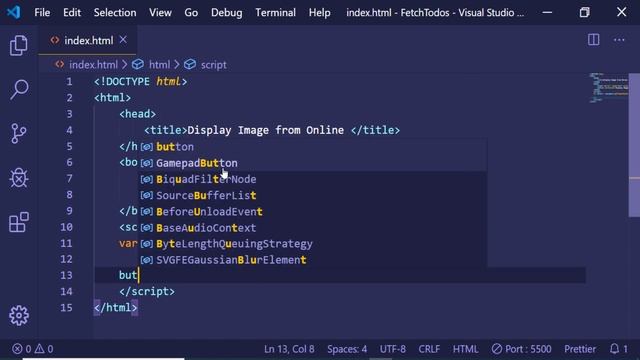The width and height of the screenshot is (640, 360).
Task: Open the Help menu
Action: click(x=320, y=13)
